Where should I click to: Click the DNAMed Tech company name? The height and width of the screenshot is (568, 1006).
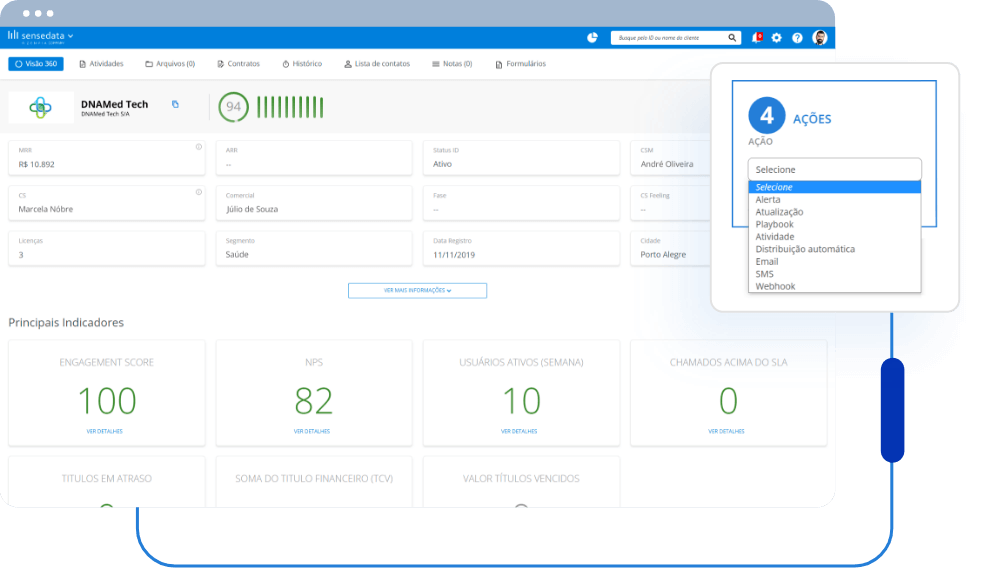point(114,104)
